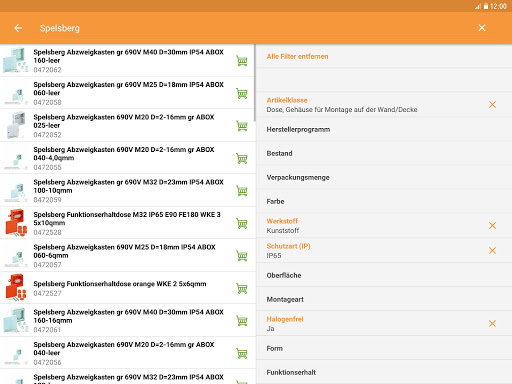512x384 pixels.
Task: Open the Oberfläche filter
Action: click(384, 275)
